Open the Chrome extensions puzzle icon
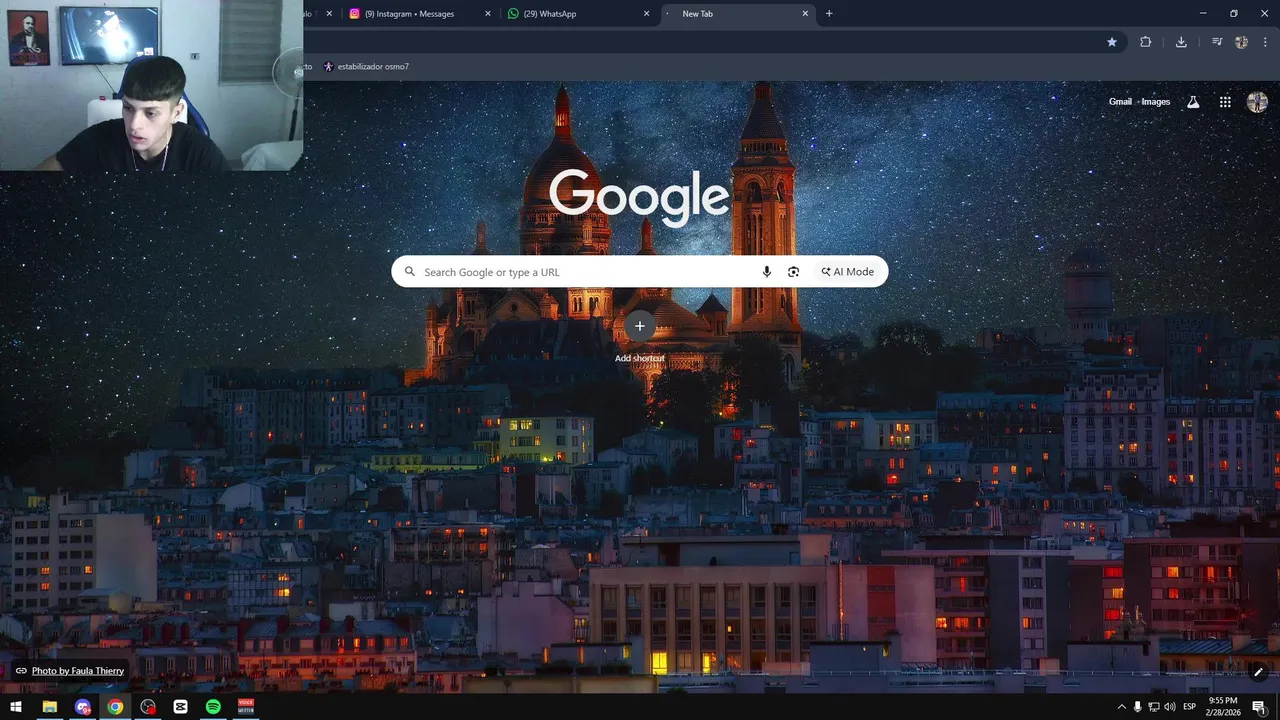This screenshot has width=1280, height=720. (x=1146, y=42)
